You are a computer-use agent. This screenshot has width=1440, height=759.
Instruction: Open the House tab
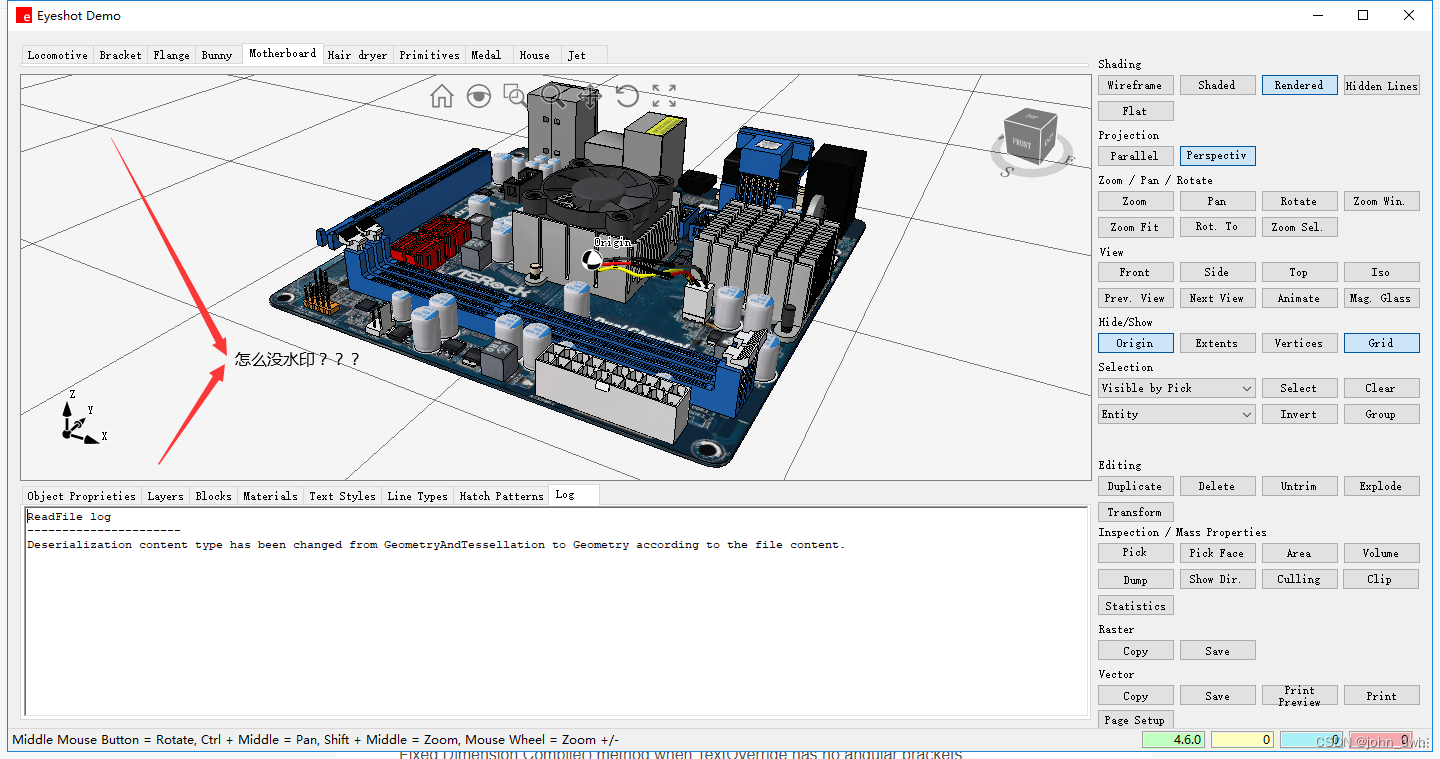535,55
